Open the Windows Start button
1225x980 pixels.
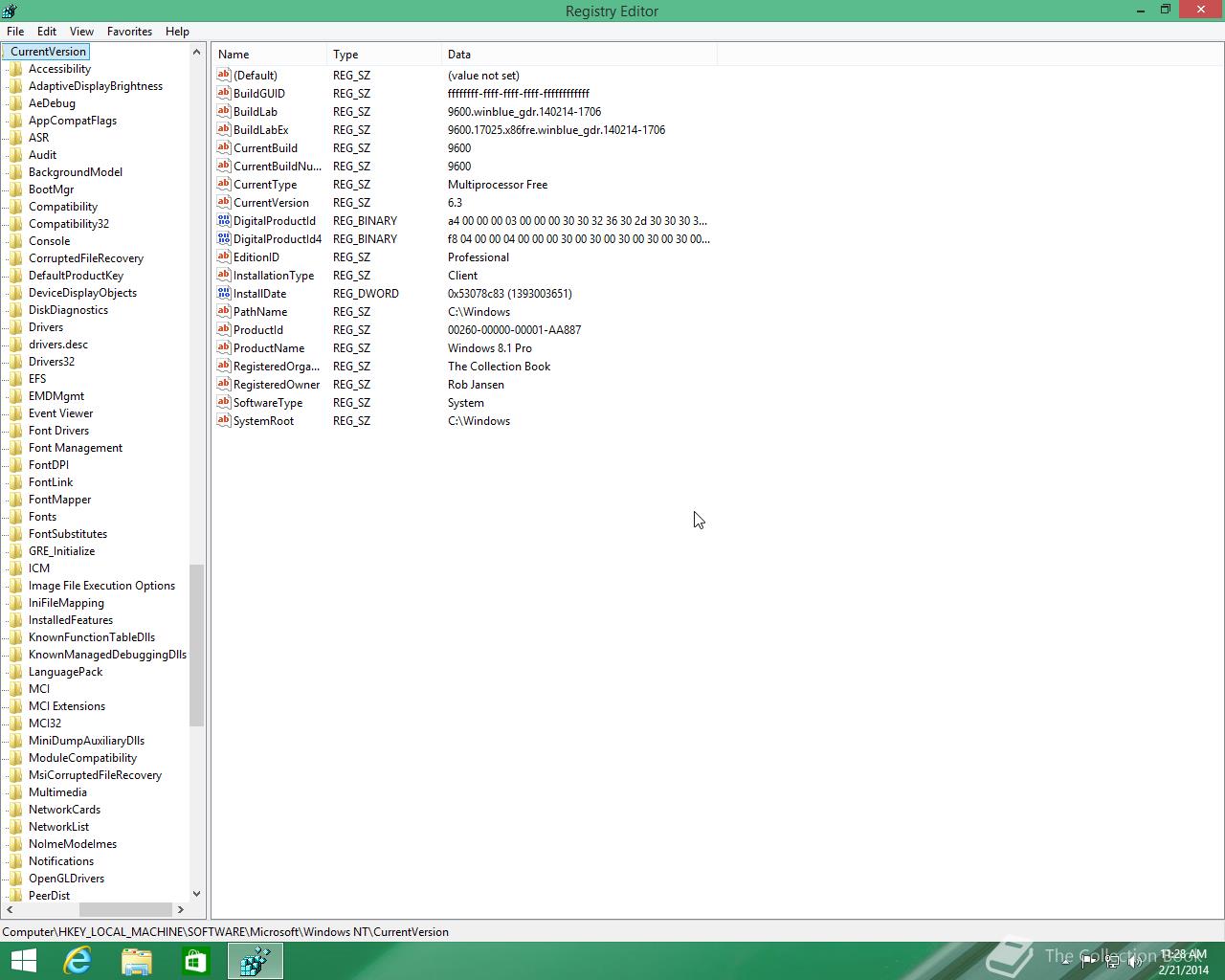pyautogui.click(x=23, y=961)
